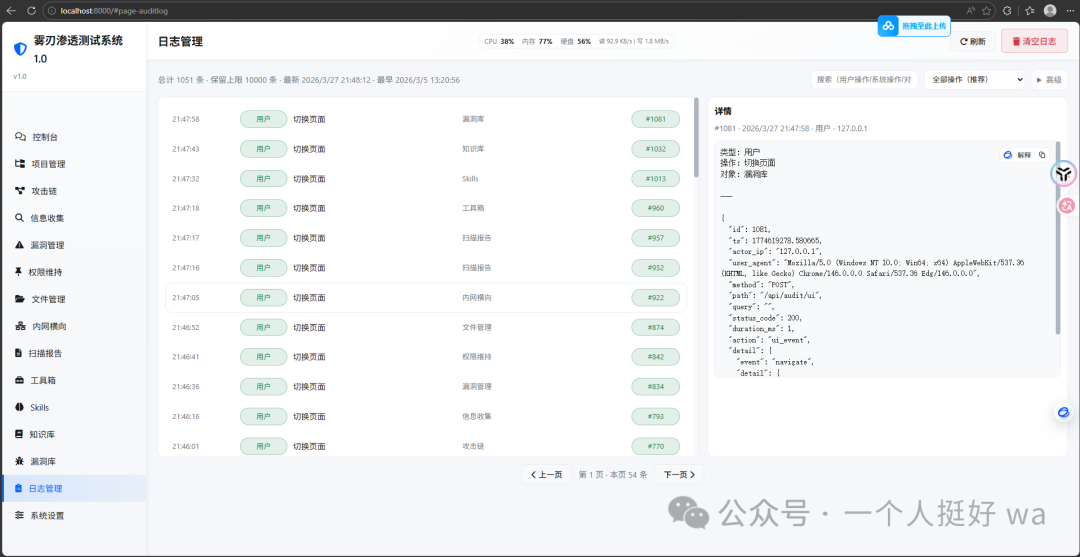Refresh logs with the 刷新 button

(x=973, y=41)
